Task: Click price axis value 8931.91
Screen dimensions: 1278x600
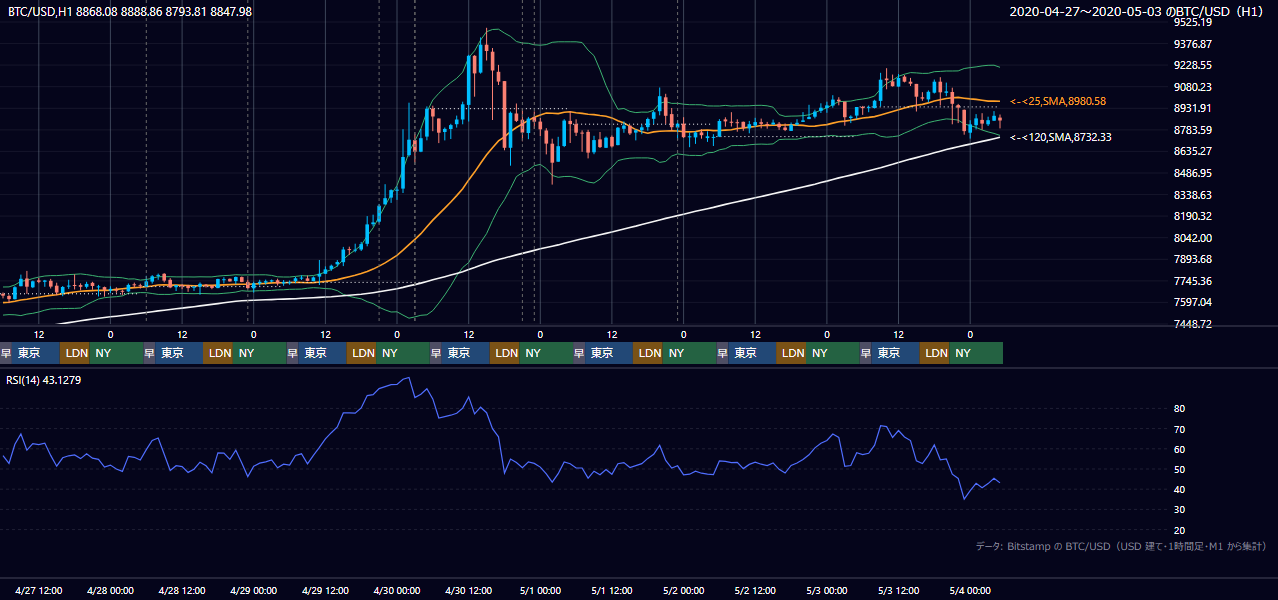Action: click(x=1193, y=108)
